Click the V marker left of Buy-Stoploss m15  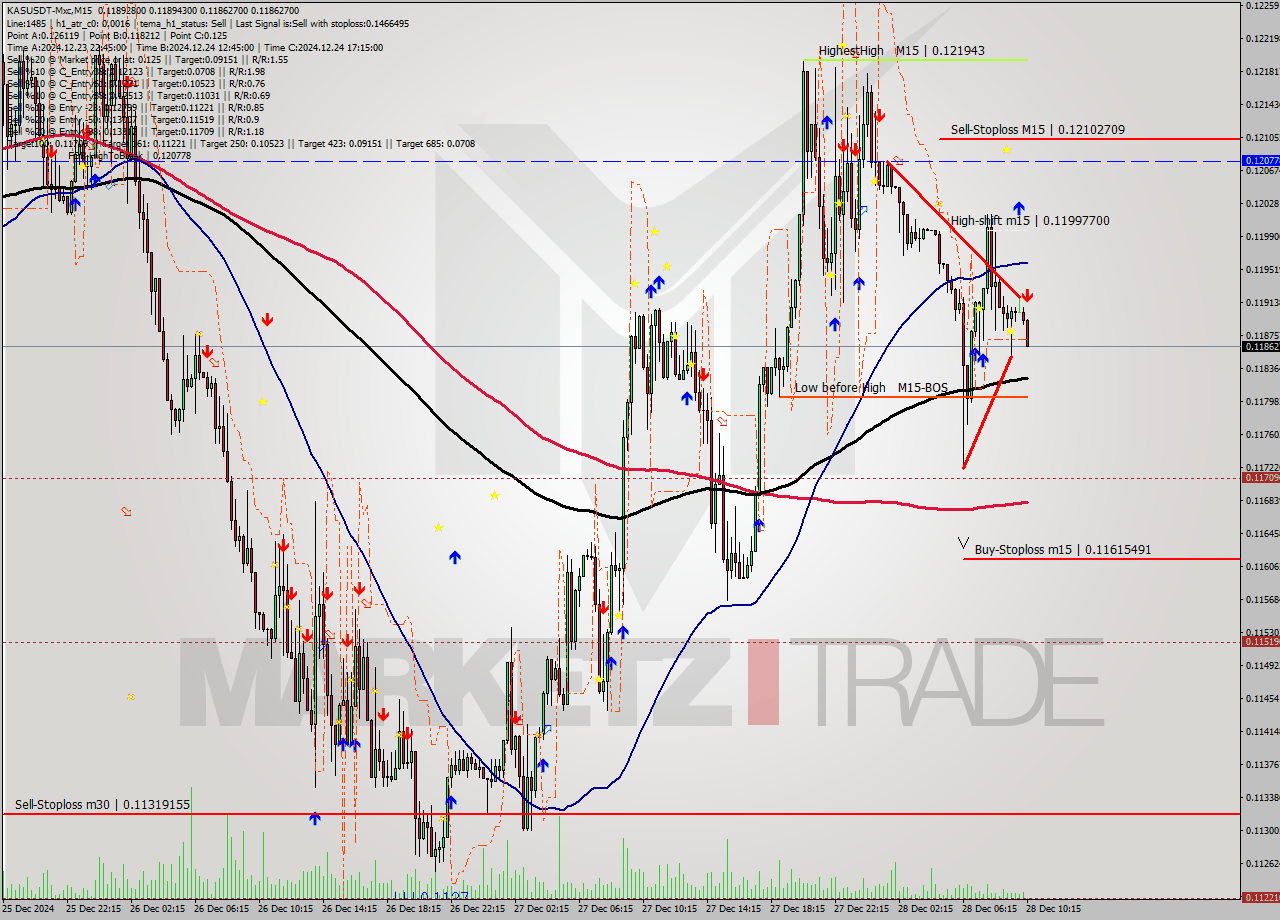coord(963,543)
